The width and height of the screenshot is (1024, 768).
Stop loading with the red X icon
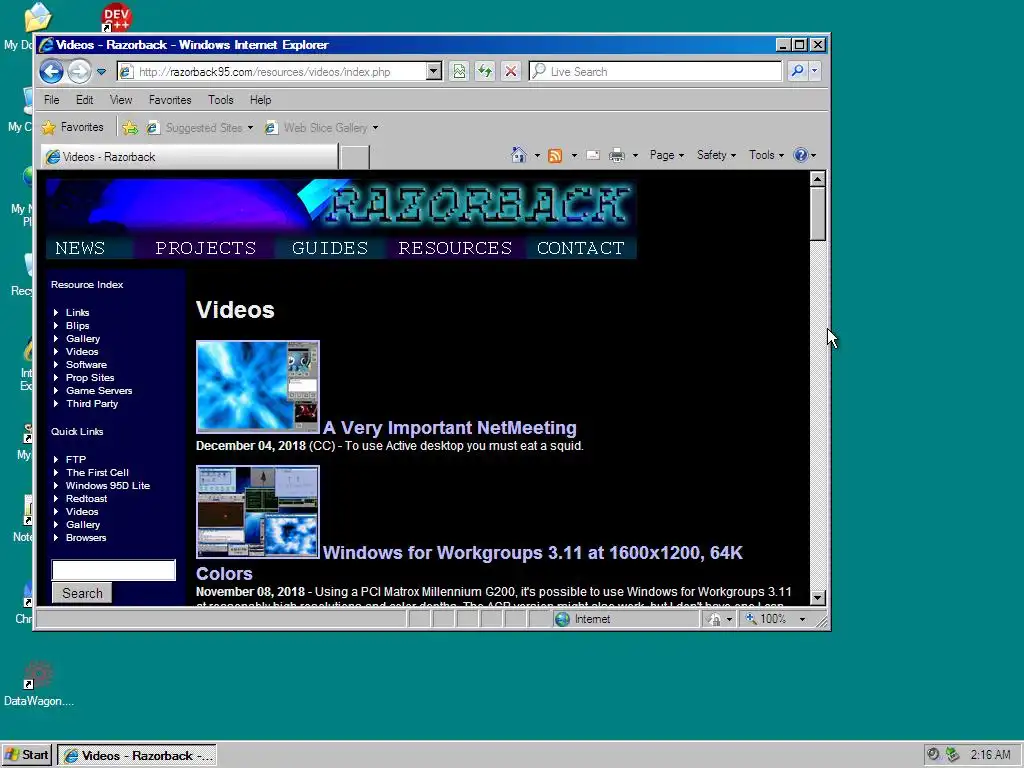[x=511, y=71]
